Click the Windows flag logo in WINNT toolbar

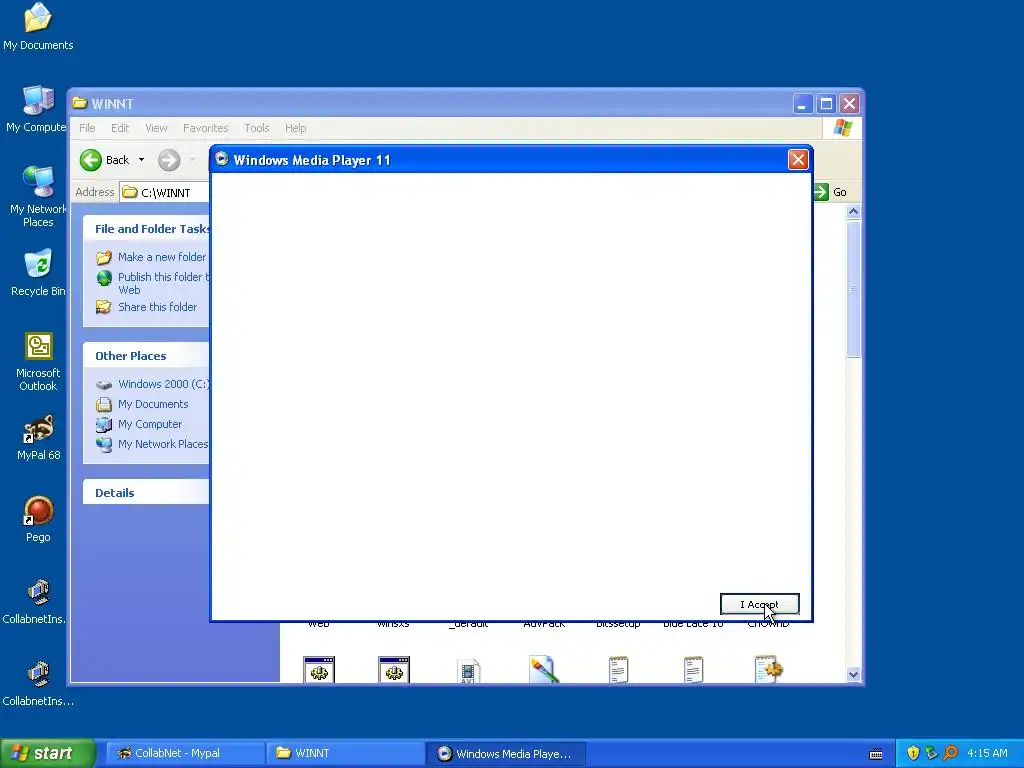pyautogui.click(x=842, y=127)
